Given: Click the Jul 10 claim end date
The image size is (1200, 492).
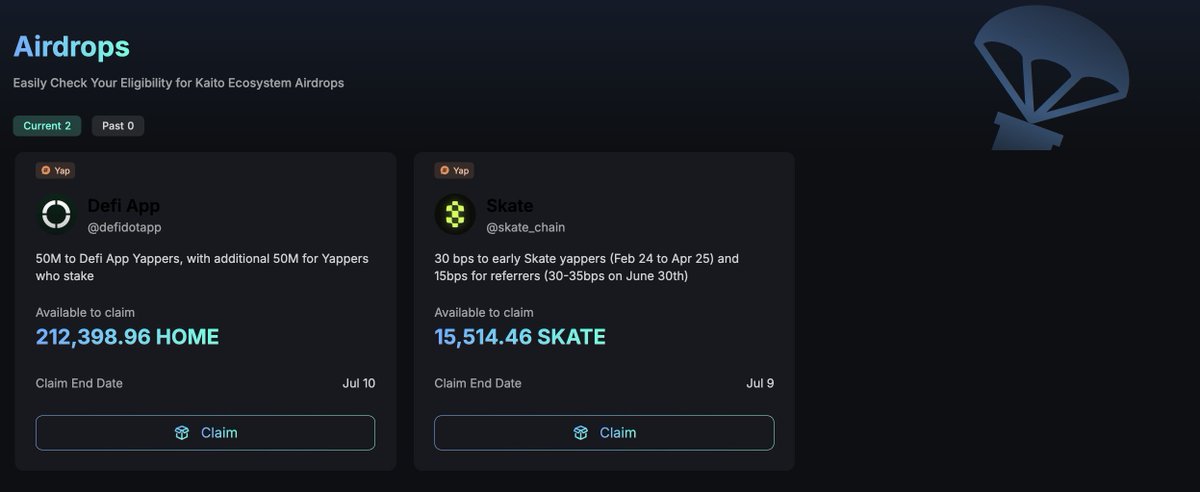Looking at the screenshot, I should 357,383.
